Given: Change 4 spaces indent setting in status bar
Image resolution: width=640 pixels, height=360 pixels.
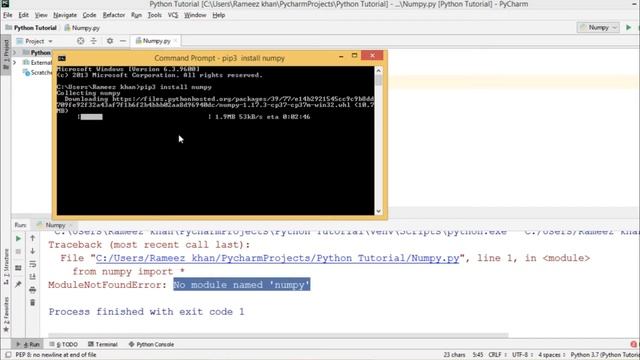Looking at the screenshot, I should (x=551, y=355).
